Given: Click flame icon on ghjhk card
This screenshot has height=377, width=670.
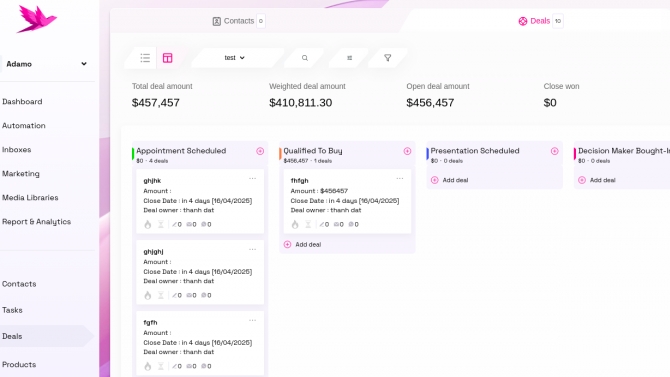Looking at the screenshot, I should point(148,224).
